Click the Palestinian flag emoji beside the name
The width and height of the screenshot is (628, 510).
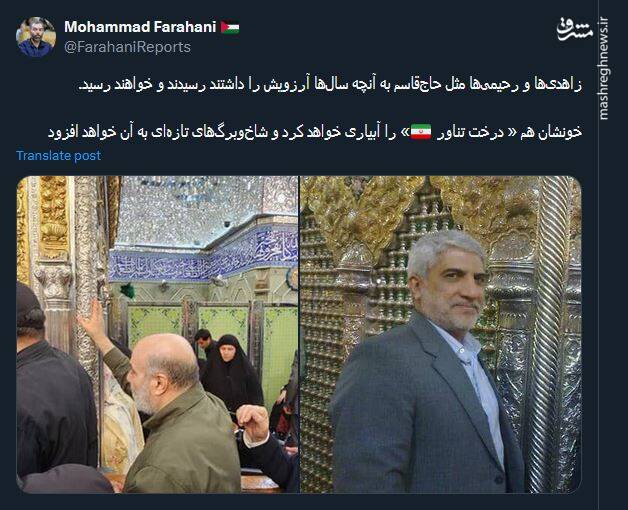pos(230,27)
